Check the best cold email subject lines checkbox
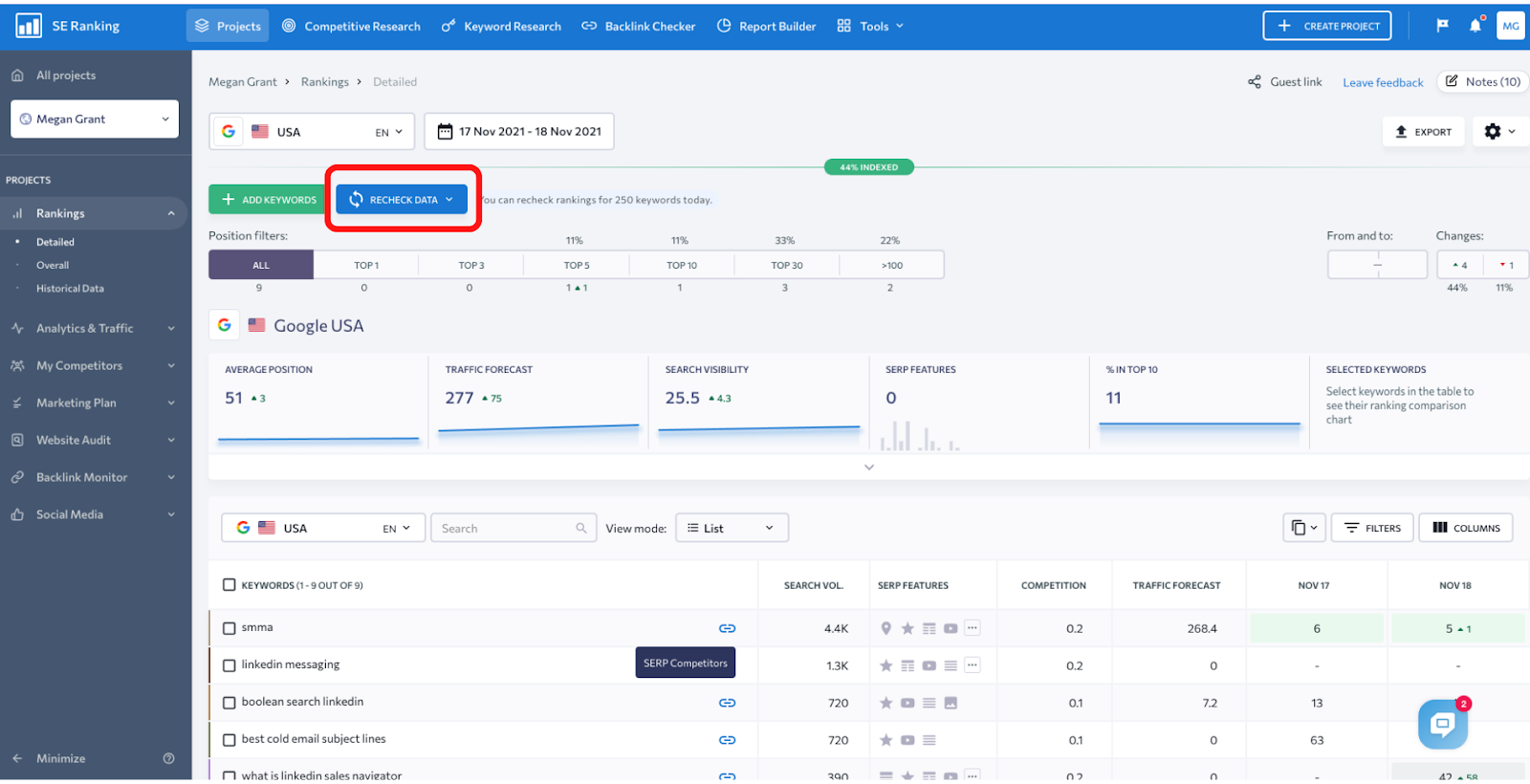The image size is (1530, 784). (229, 740)
